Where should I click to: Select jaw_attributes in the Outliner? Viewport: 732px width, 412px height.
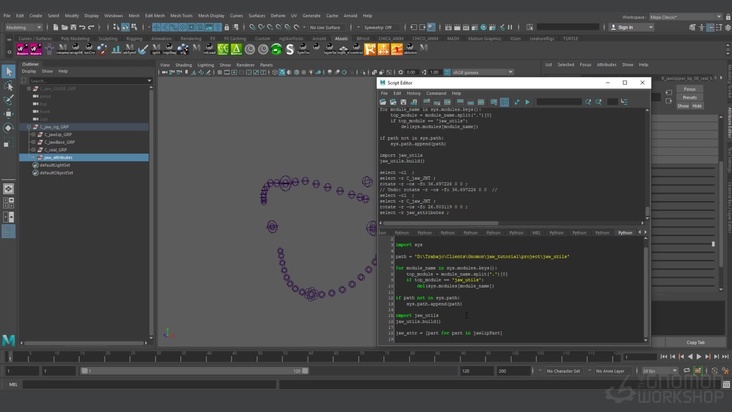[58, 157]
